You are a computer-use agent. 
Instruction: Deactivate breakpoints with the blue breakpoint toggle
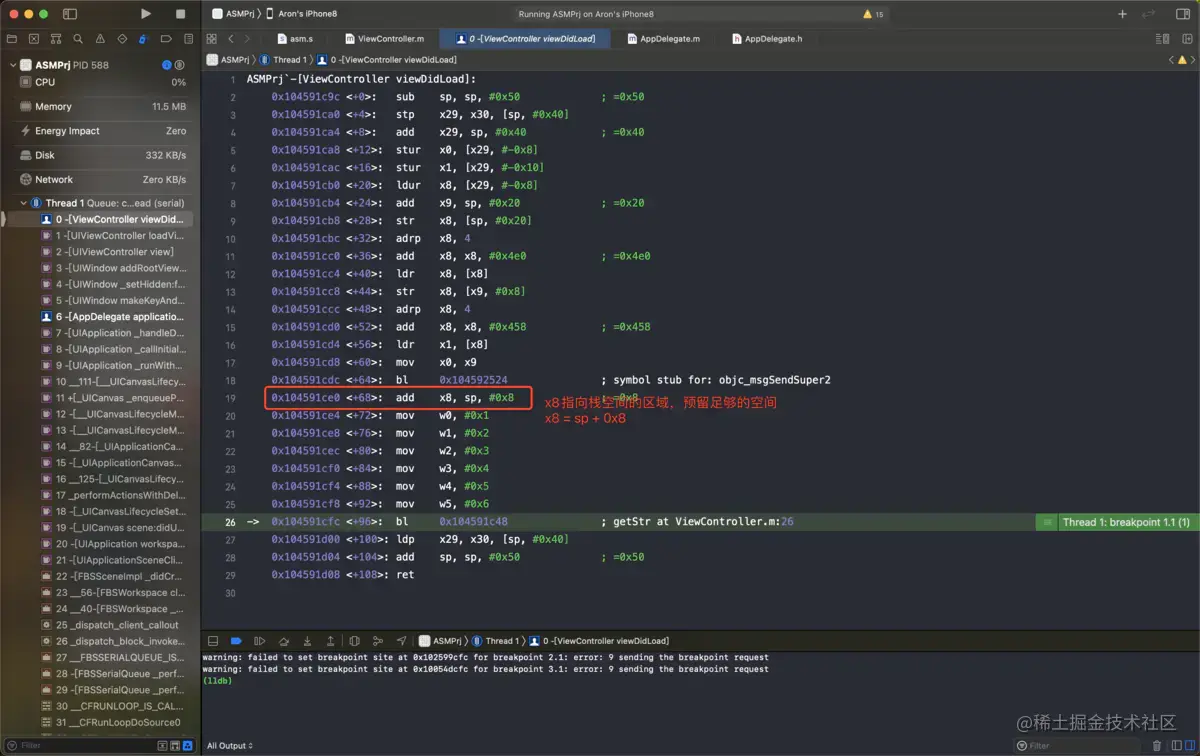coord(236,641)
